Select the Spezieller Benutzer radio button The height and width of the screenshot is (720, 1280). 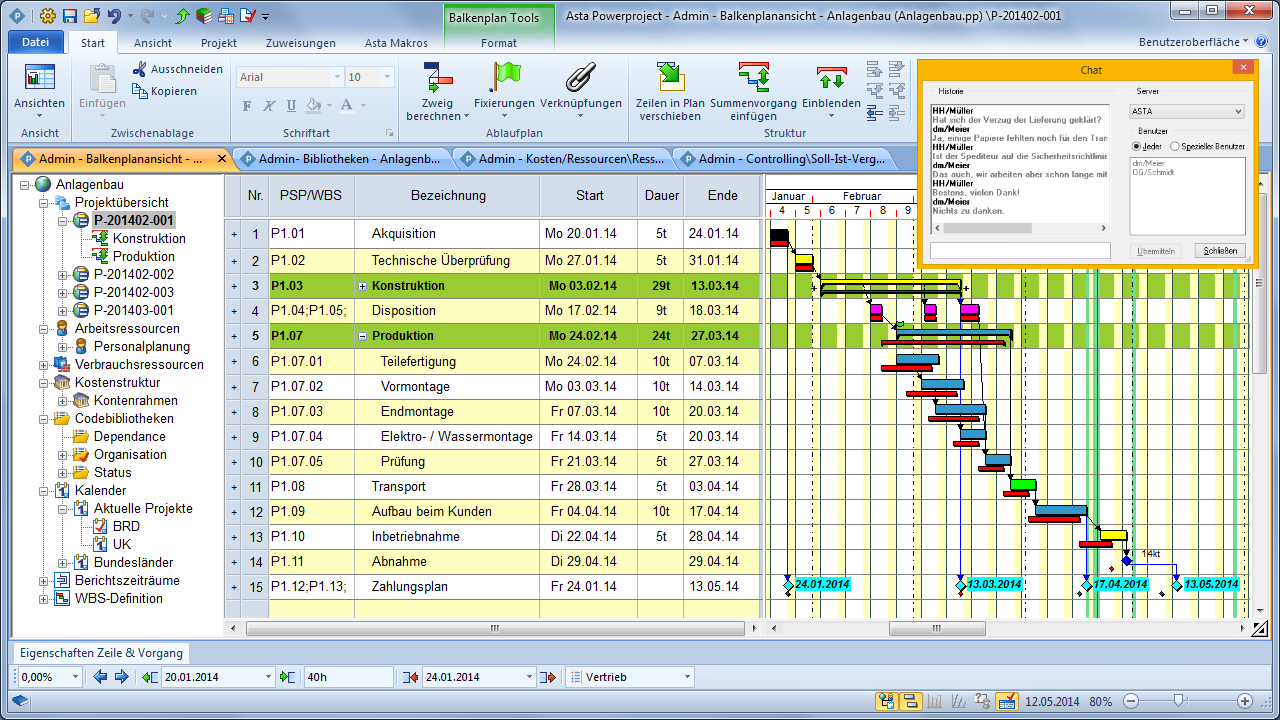[x=1176, y=146]
